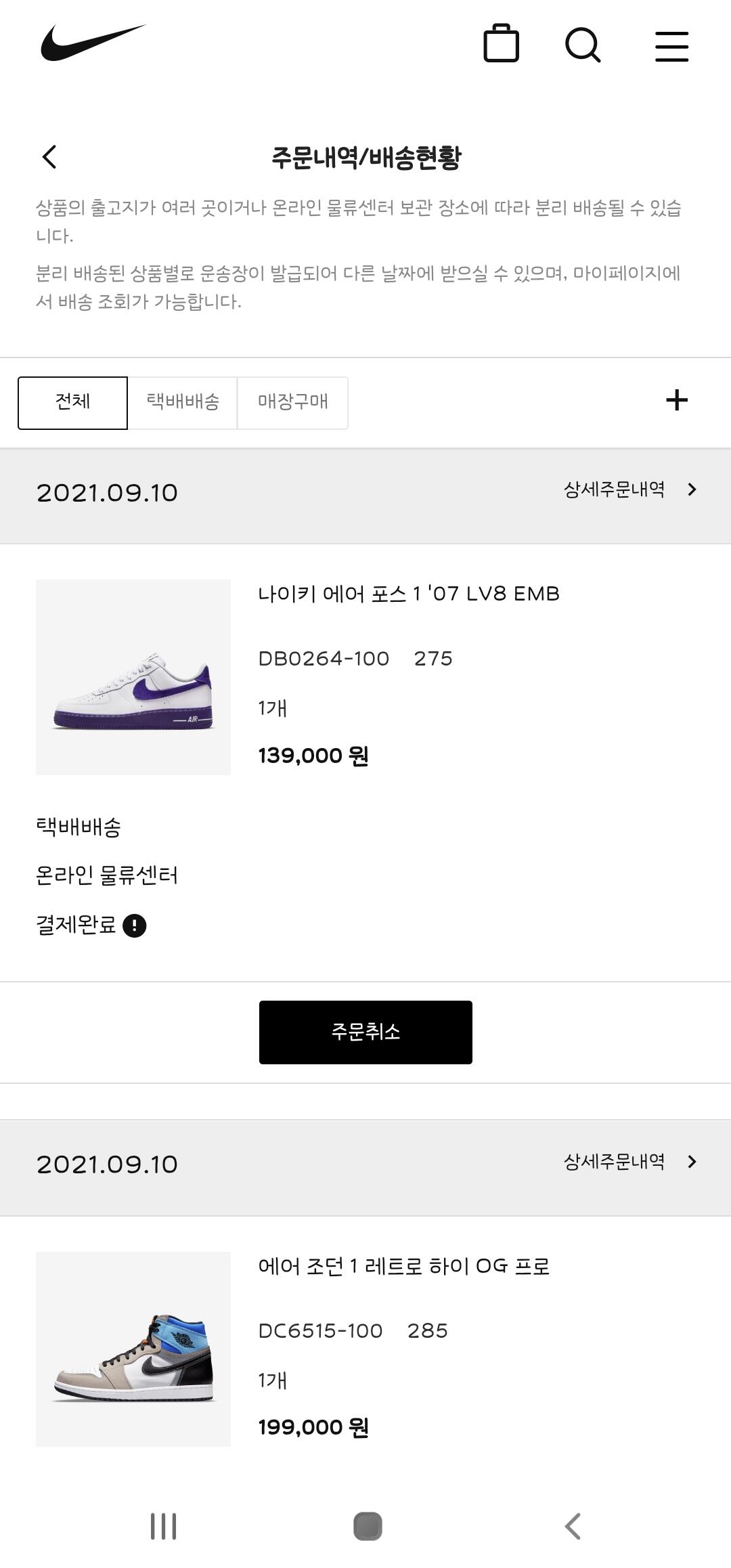This screenshot has width=731, height=1568.
Task: Switch to 매장구매 tab
Action: [x=292, y=403]
